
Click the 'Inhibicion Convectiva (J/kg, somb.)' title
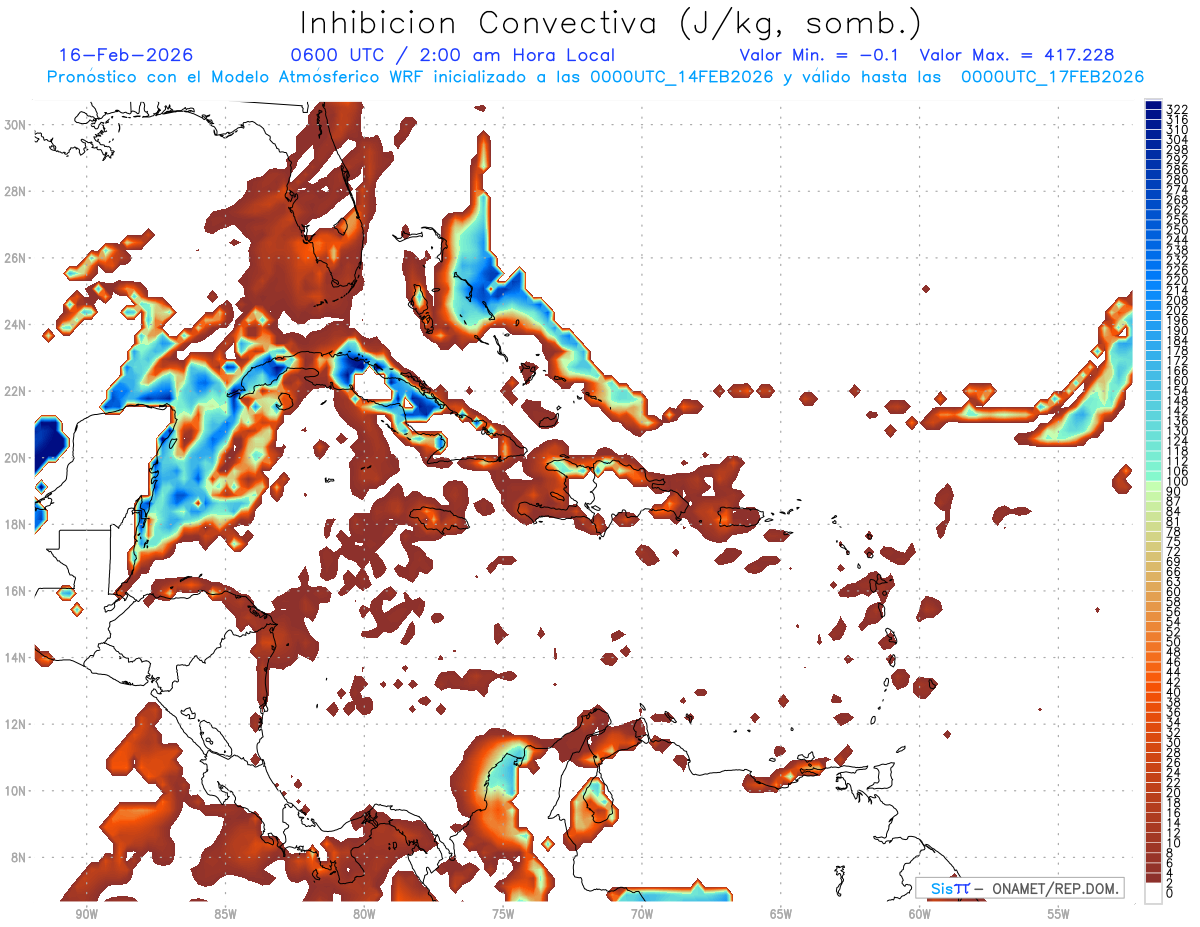point(611,24)
